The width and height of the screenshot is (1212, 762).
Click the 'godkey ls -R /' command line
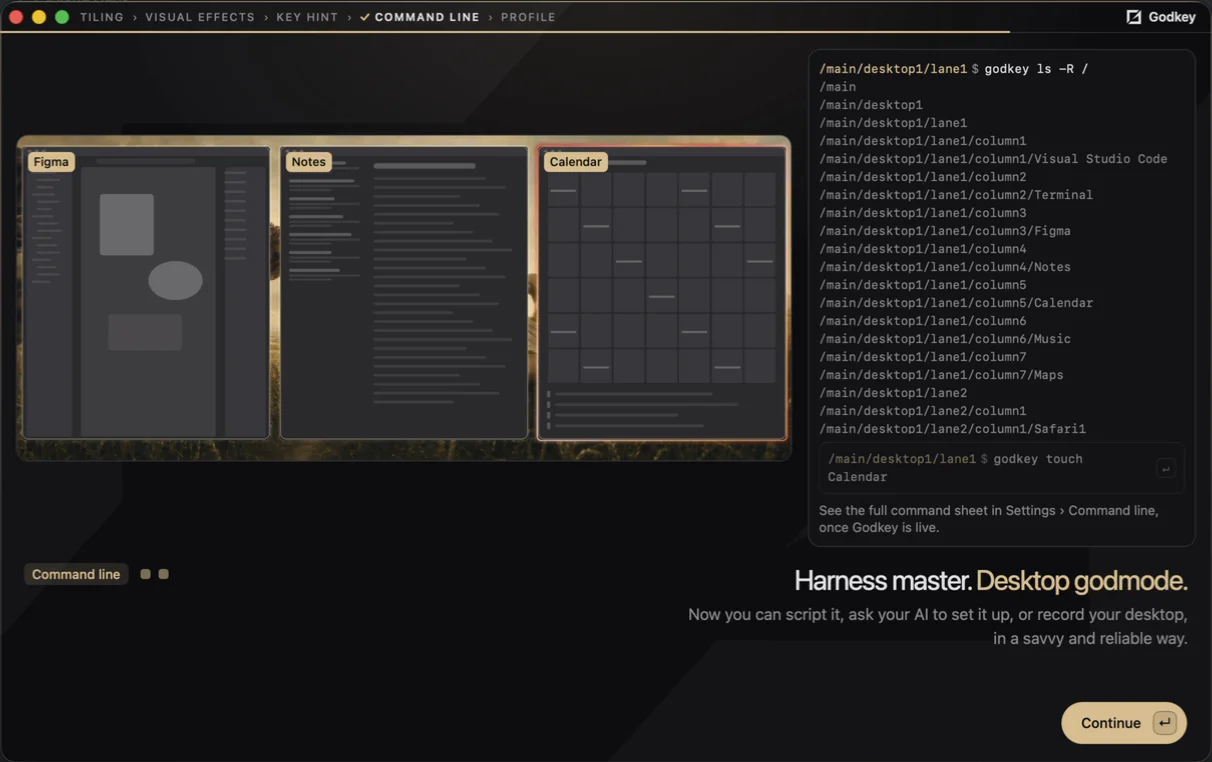click(954, 69)
